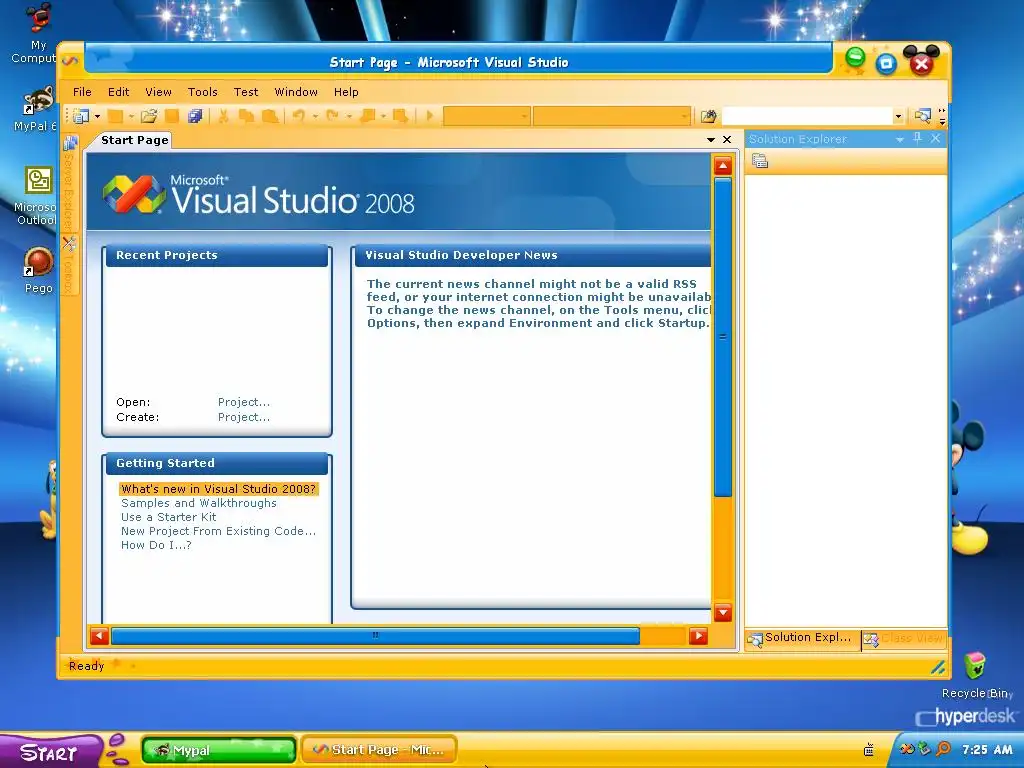
Task: Open the Window menu
Action: [296, 92]
